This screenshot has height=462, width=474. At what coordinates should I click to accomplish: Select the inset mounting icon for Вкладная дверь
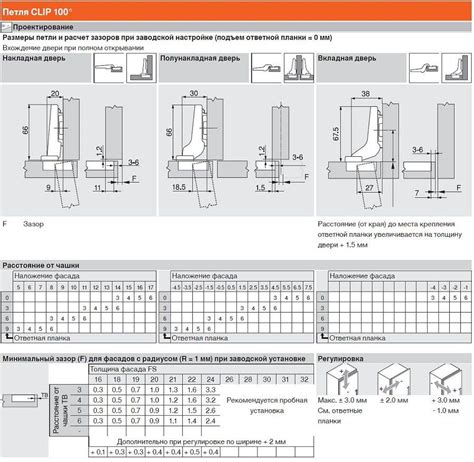[x=457, y=68]
